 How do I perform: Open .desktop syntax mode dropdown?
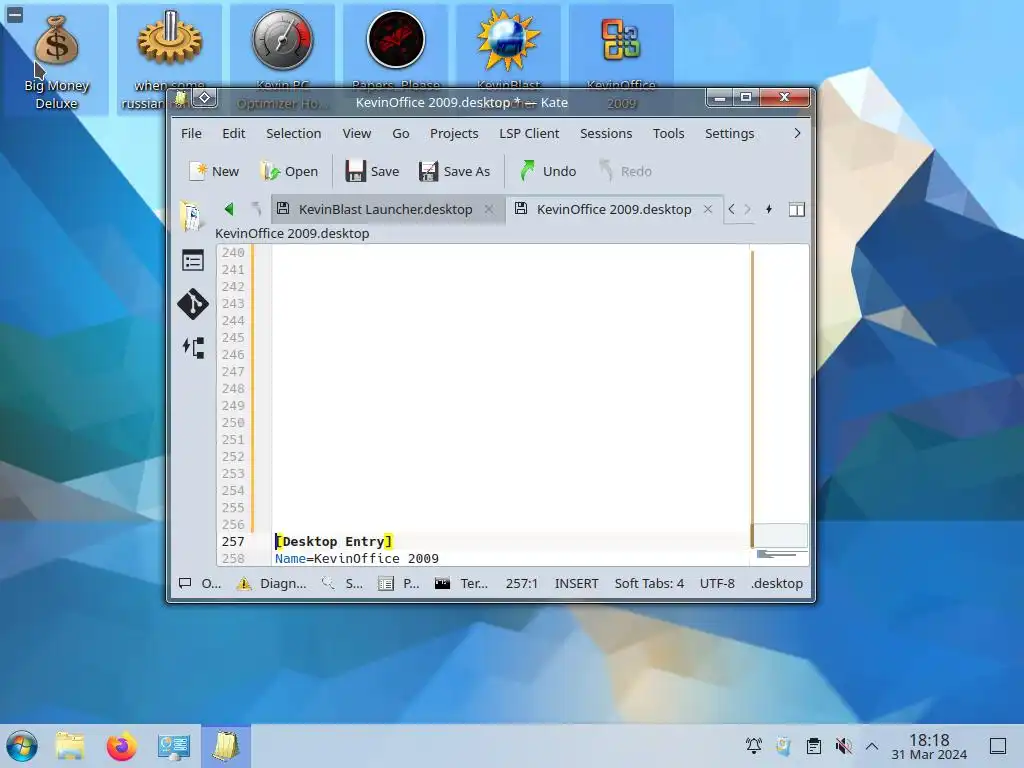click(x=776, y=583)
